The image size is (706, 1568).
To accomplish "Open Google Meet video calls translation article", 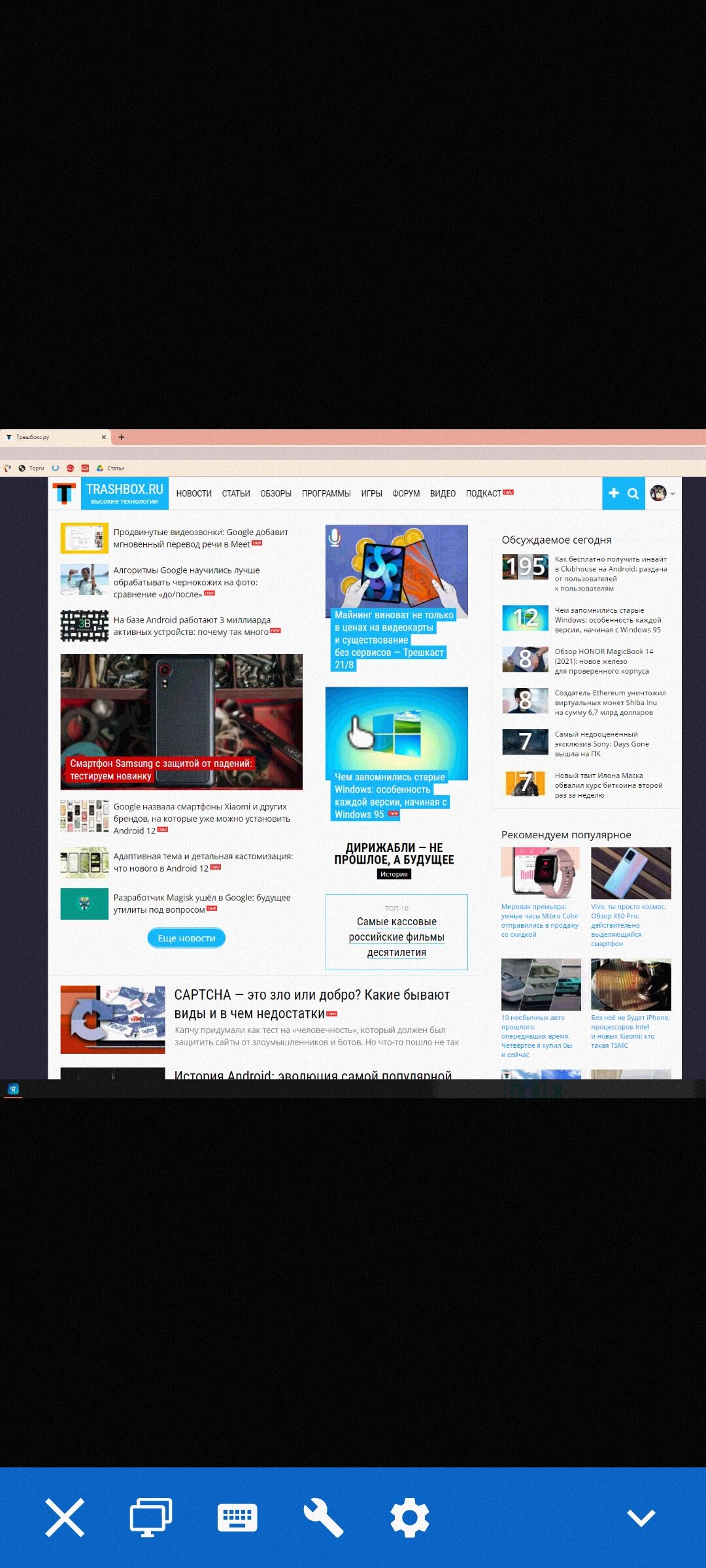I will point(201,538).
